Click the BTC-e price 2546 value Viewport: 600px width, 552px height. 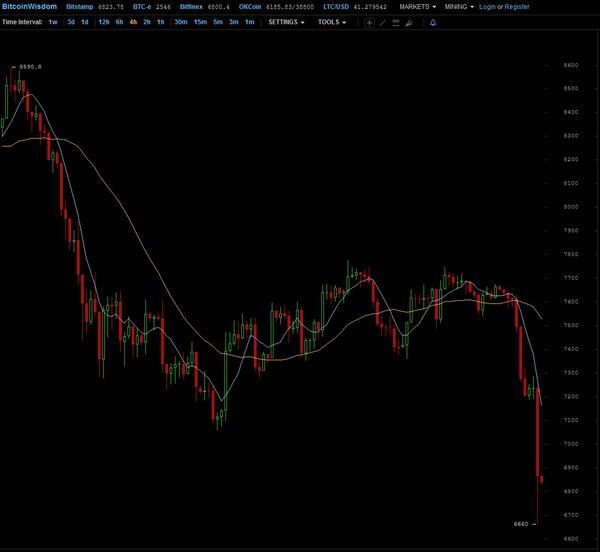point(163,7)
